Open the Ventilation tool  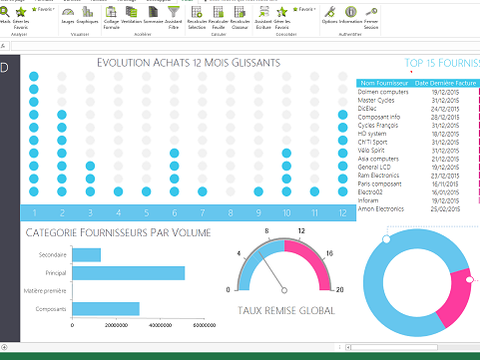[x=131, y=16]
